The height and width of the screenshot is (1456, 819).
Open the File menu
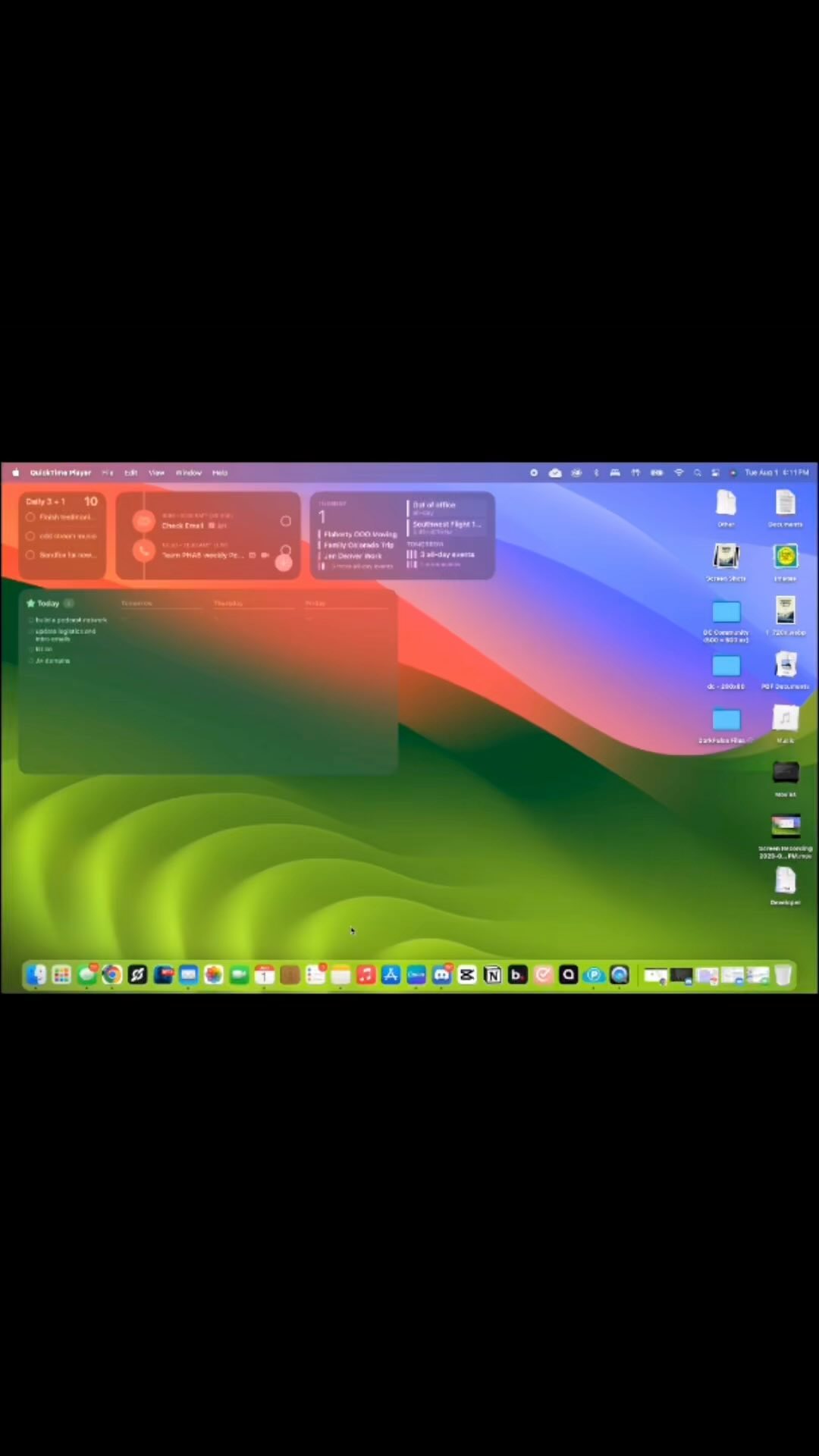coord(108,472)
